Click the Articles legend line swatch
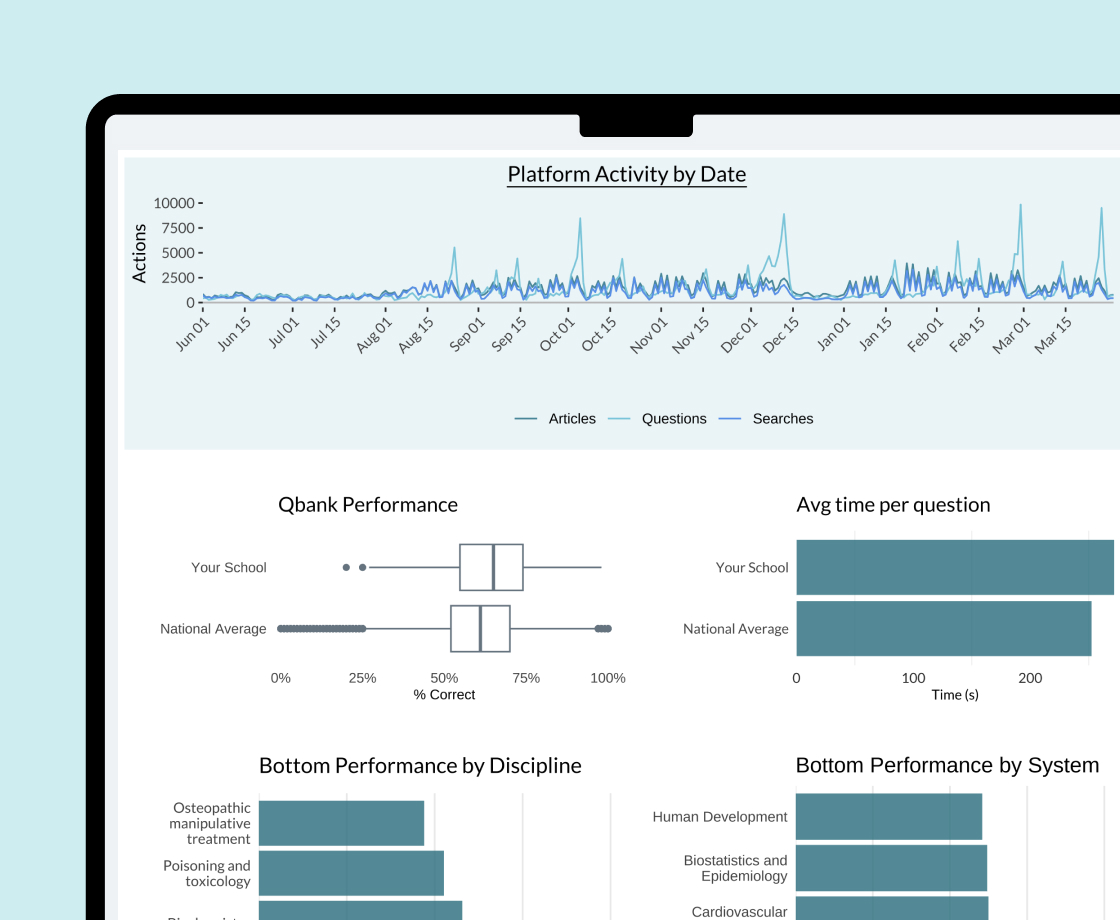The image size is (1120, 920). click(526, 419)
